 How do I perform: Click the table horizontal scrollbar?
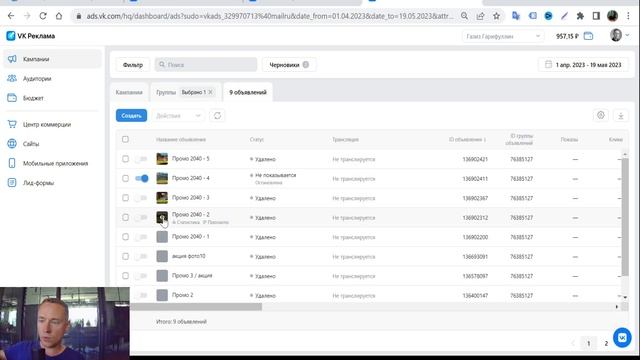pyautogui.click(x=196, y=307)
